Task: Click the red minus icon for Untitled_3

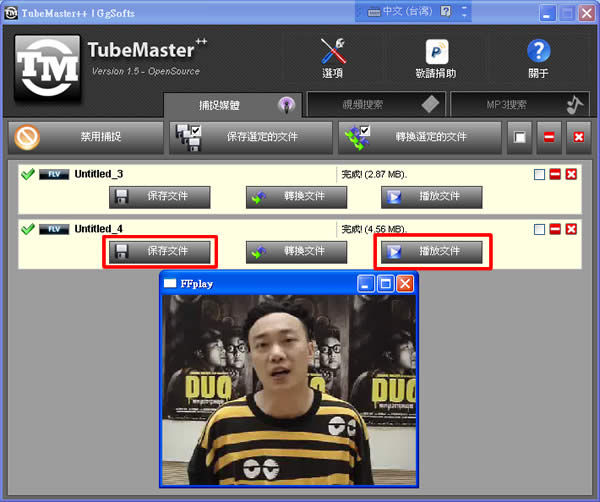Action: 555,174
